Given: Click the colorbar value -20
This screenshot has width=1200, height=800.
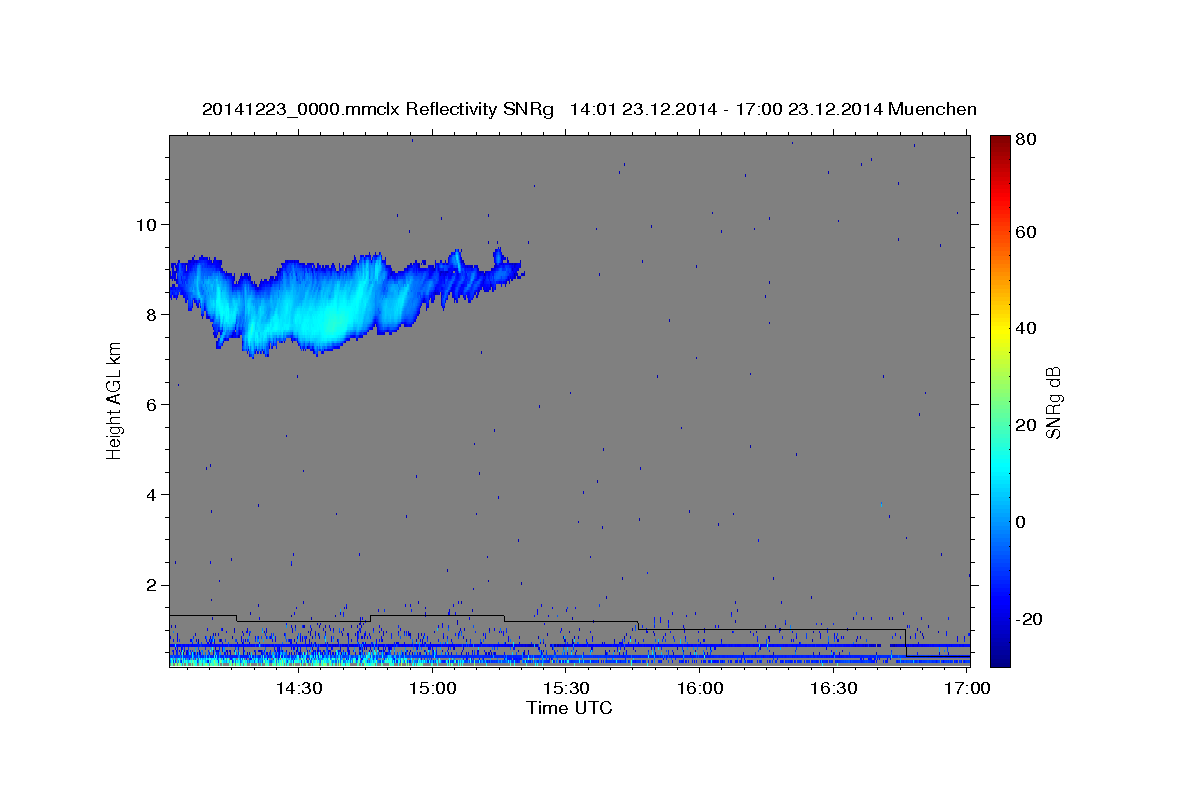Looking at the screenshot, I should tap(1027, 619).
